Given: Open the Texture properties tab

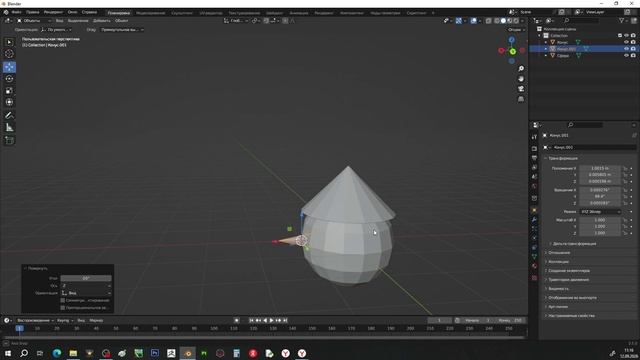Looking at the screenshot, I should (534, 278).
